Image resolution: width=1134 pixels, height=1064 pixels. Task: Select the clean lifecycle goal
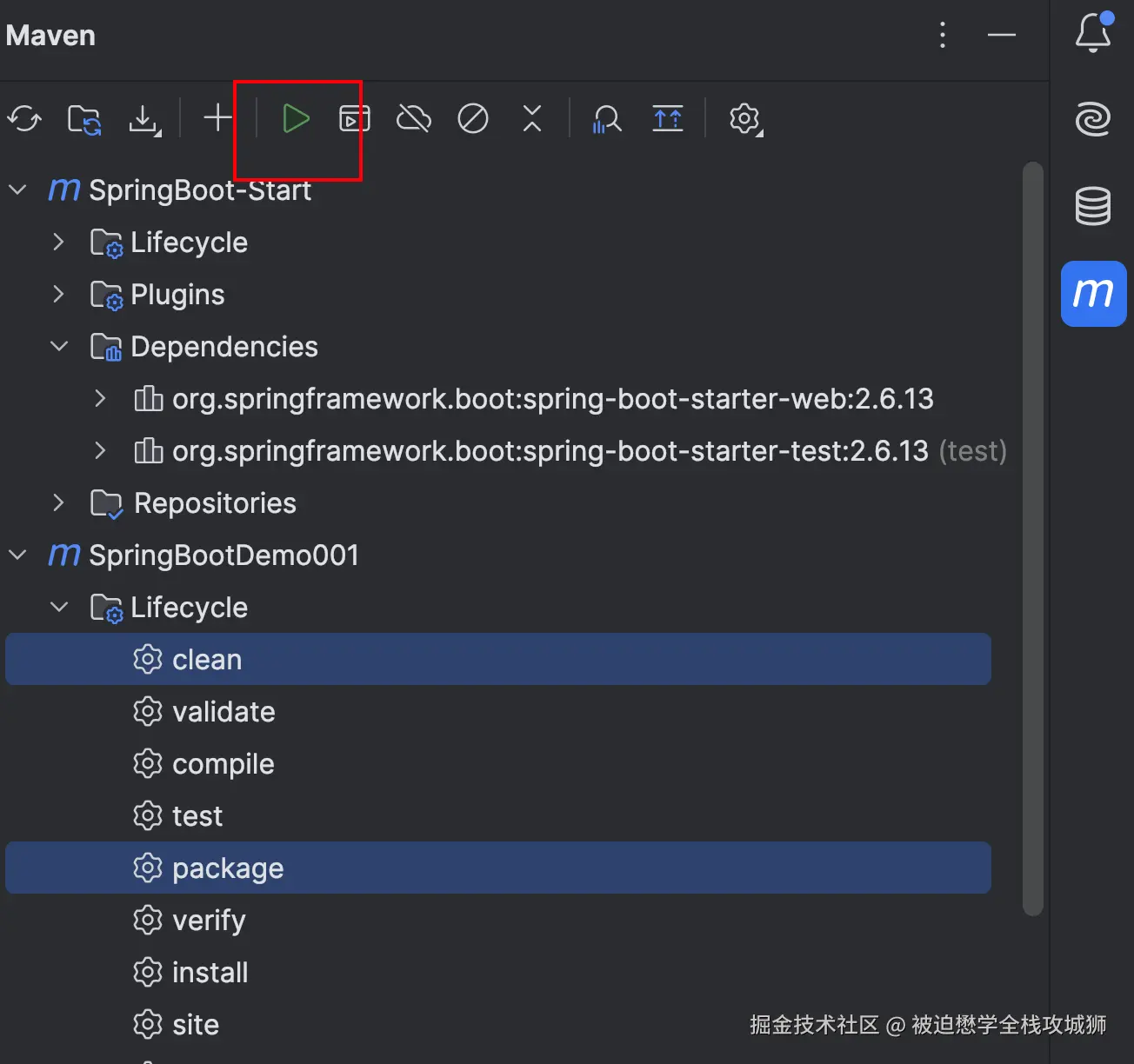[x=498, y=659]
